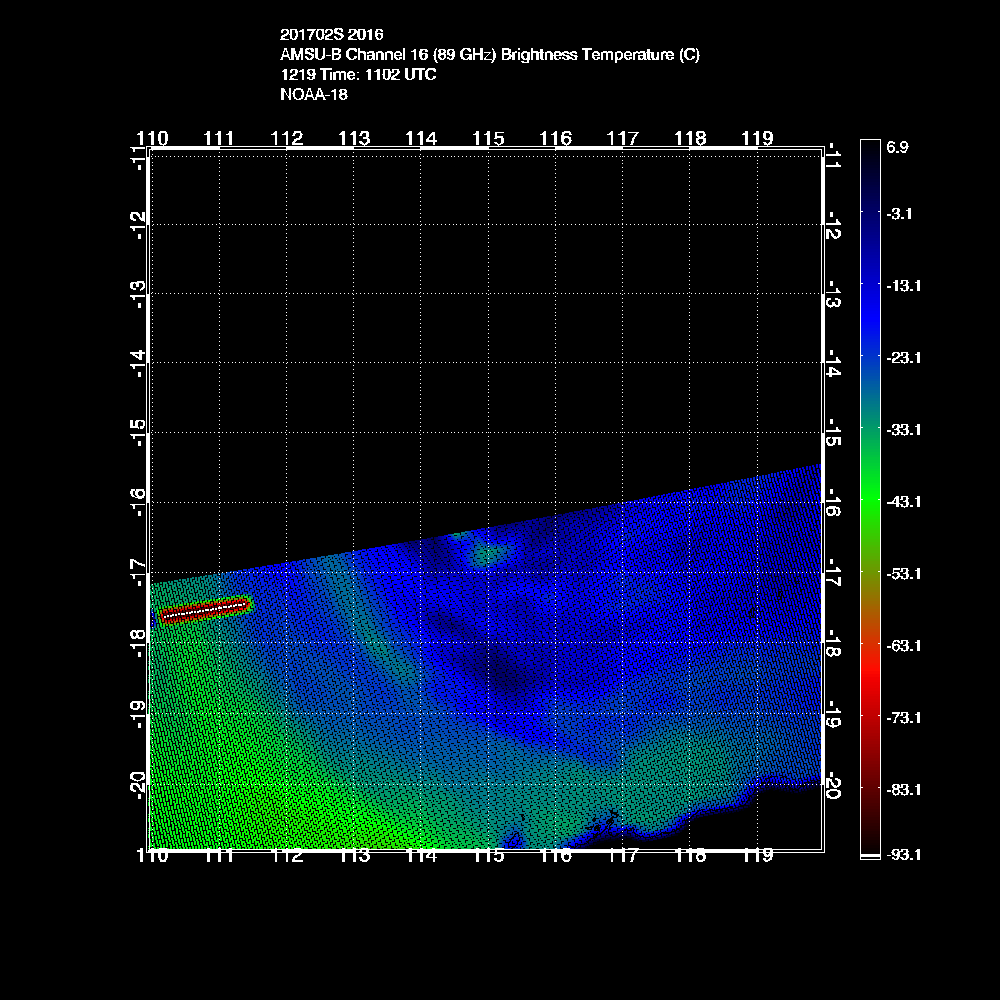Click the red scan-line streak on the map
This screenshot has width=1000, height=1000.
click(205, 610)
